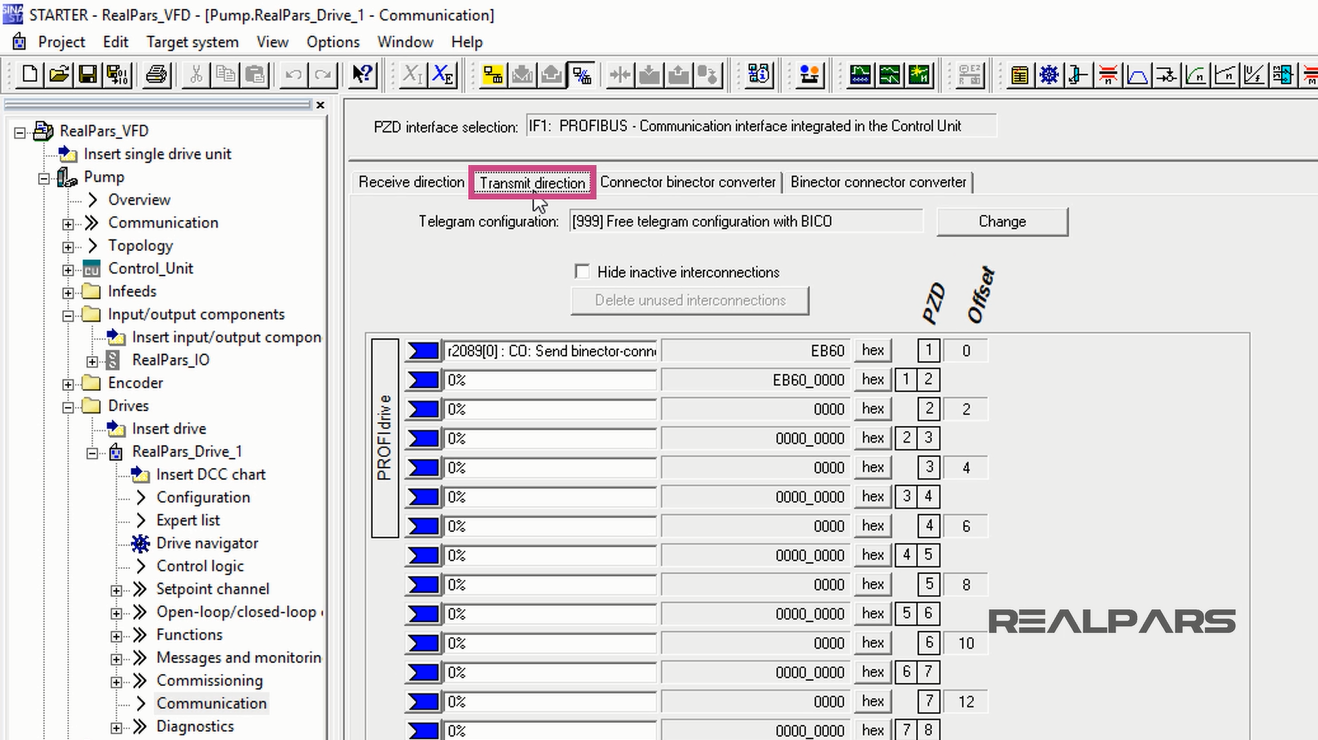This screenshot has width=1318, height=740.
Task: Open a project via the folder icon
Action: point(59,75)
